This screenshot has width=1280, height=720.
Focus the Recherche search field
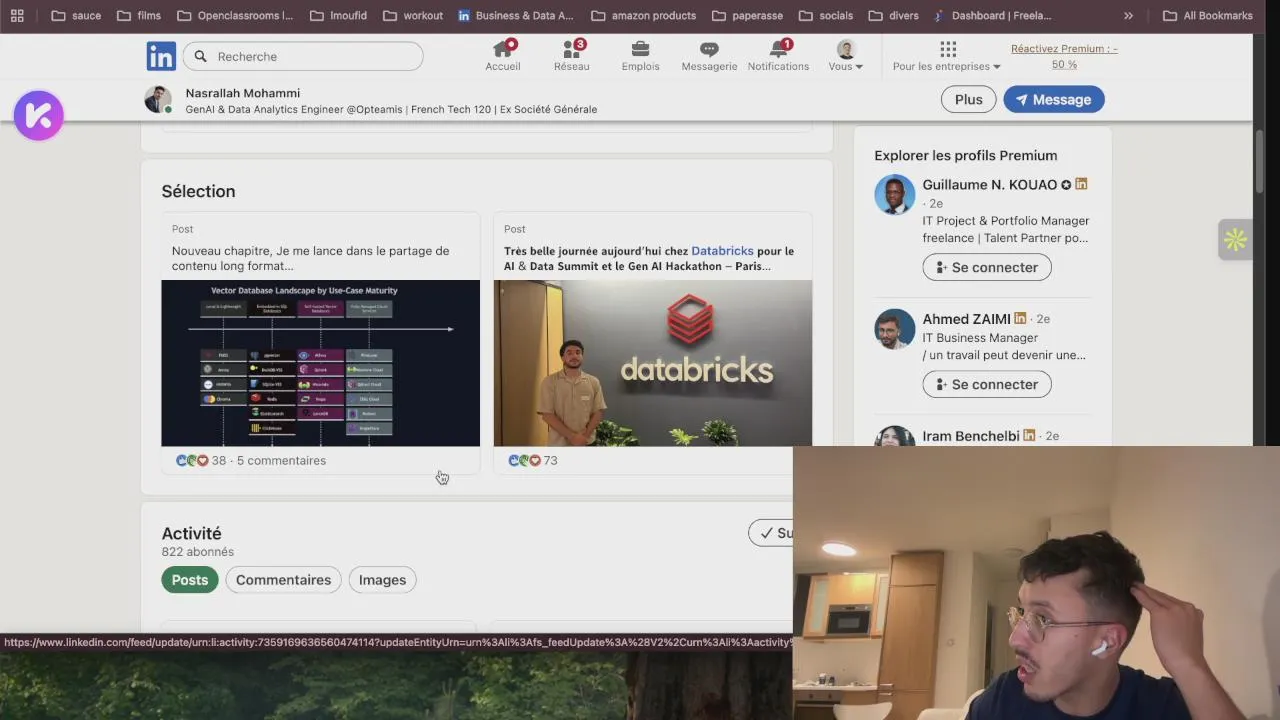pos(303,56)
